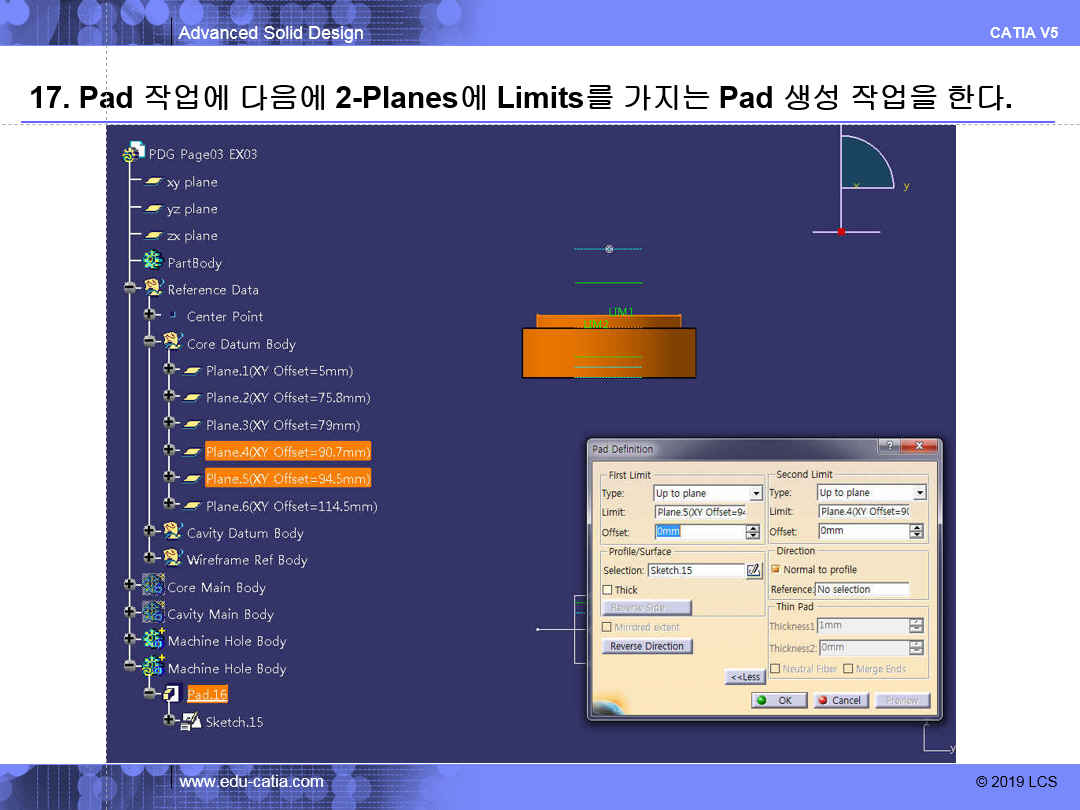The height and width of the screenshot is (810, 1080).
Task: Click the Sketch.15 icon in tree
Action: [191, 721]
